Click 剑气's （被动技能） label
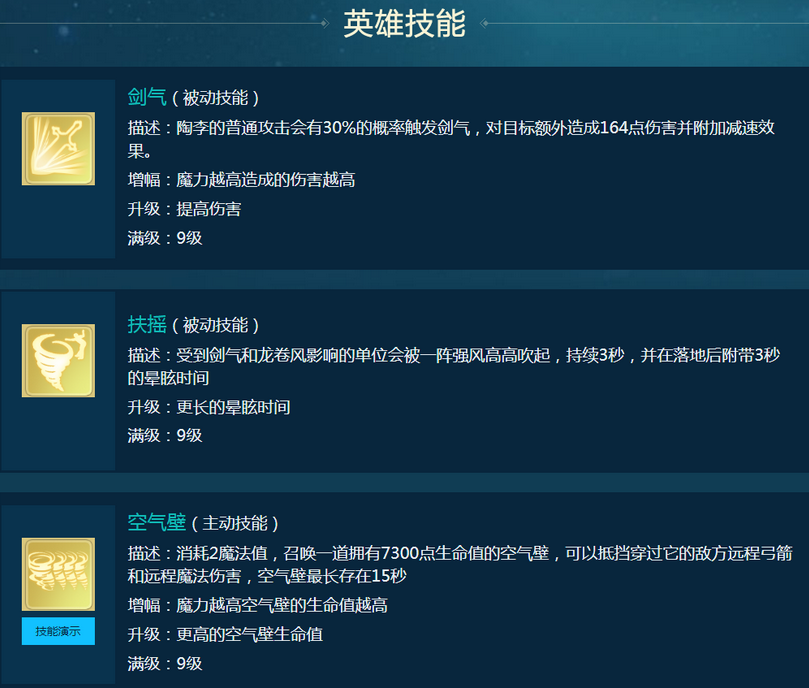This screenshot has height=688, width=809. tap(215, 98)
